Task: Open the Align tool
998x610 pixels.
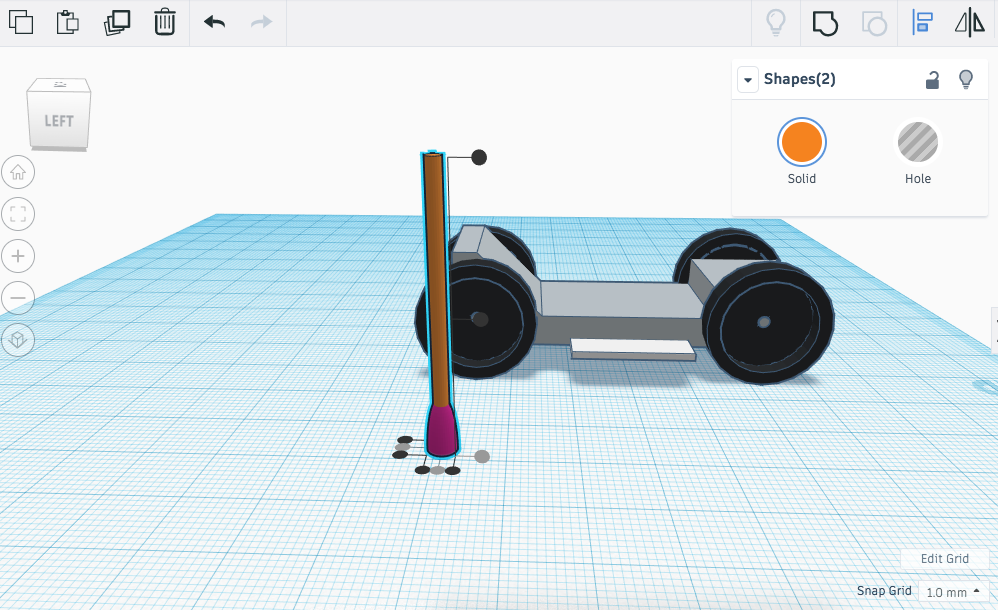Action: pyautogui.click(x=922, y=22)
